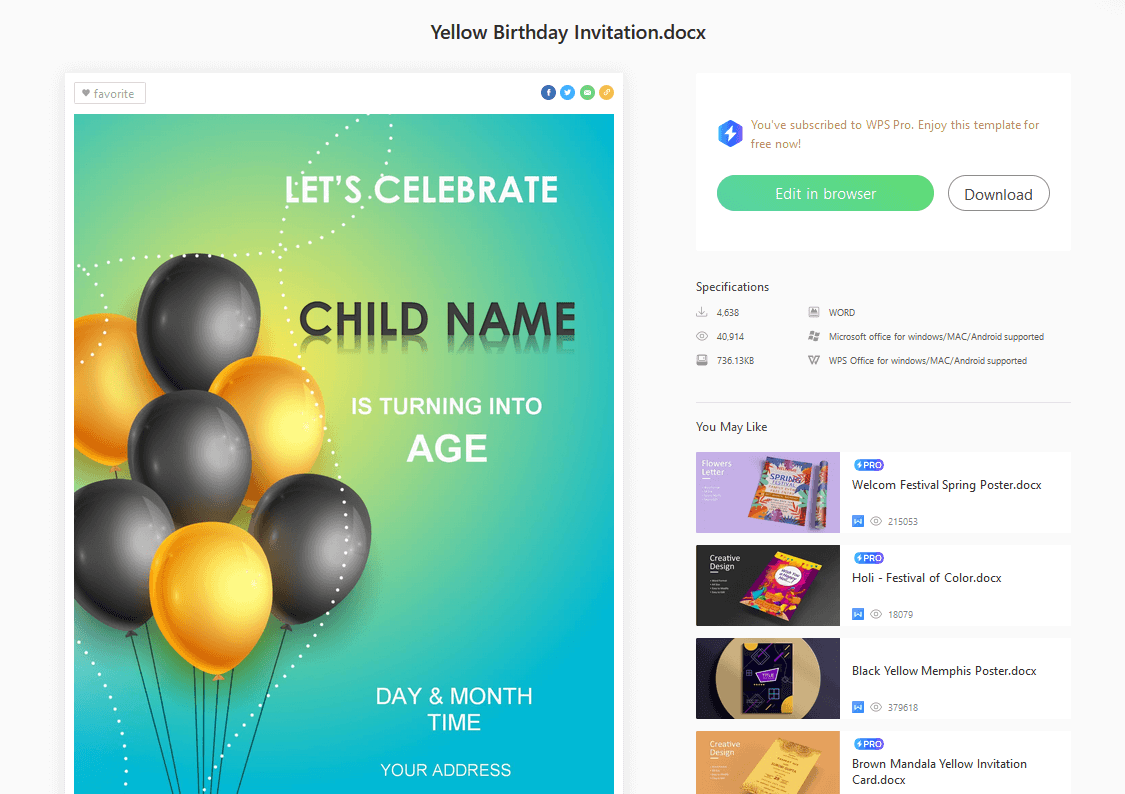Viewport: 1125px width, 794px height.
Task: Click the WPS Pro lightning badge icon
Action: (730, 134)
